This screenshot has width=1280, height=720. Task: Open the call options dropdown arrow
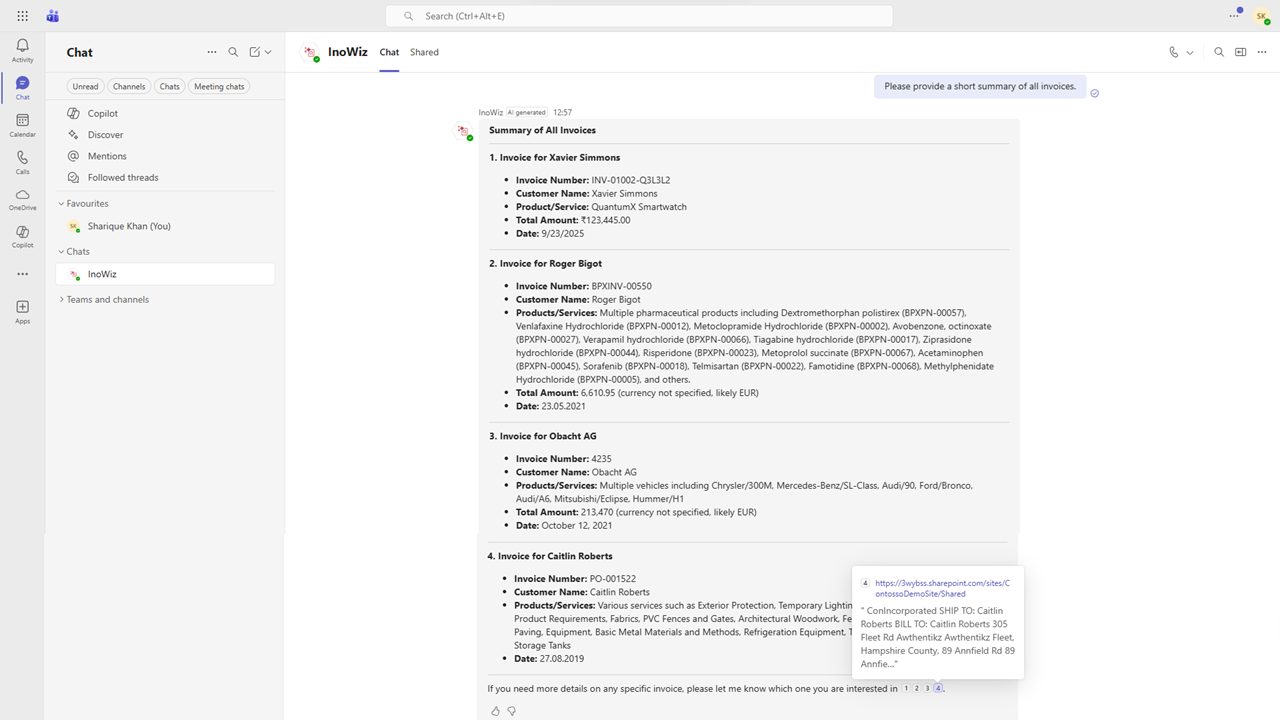[1191, 51]
